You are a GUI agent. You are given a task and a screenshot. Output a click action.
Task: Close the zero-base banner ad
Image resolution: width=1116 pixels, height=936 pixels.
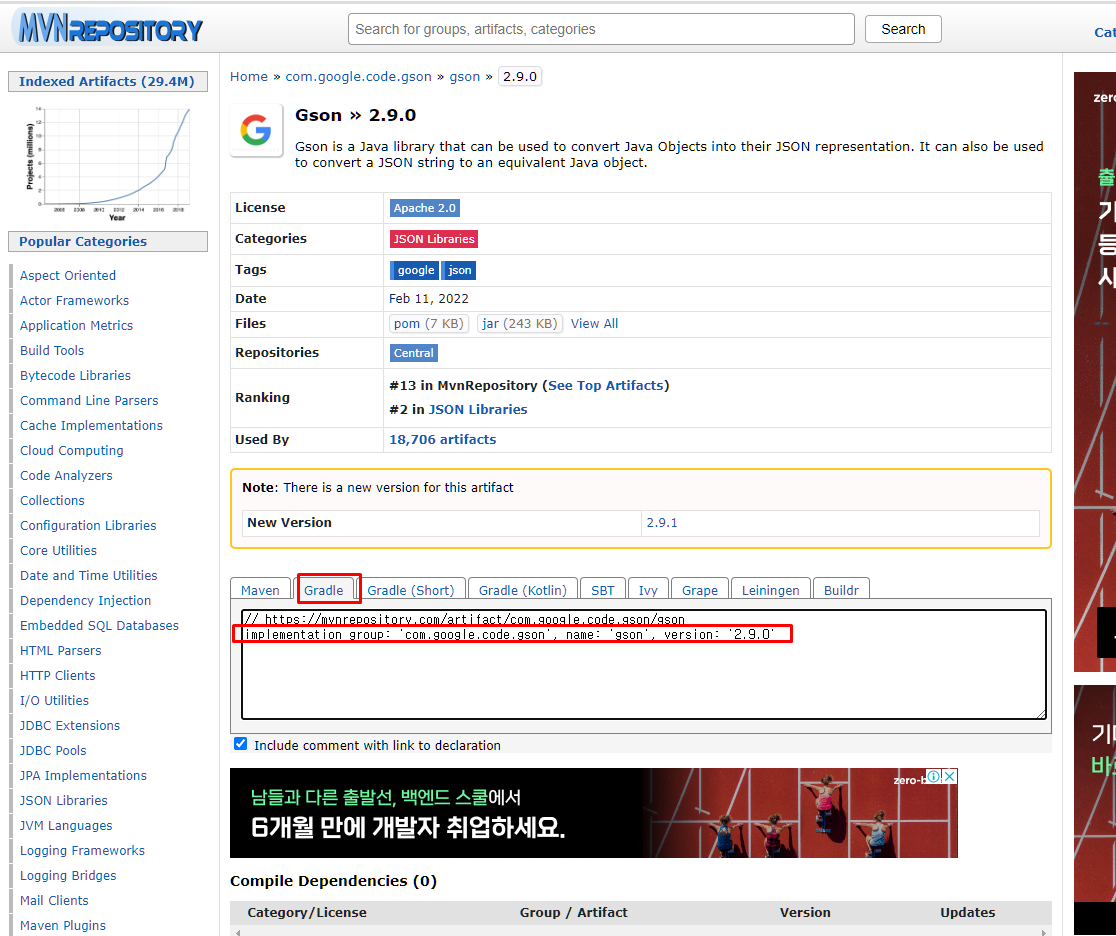949,776
